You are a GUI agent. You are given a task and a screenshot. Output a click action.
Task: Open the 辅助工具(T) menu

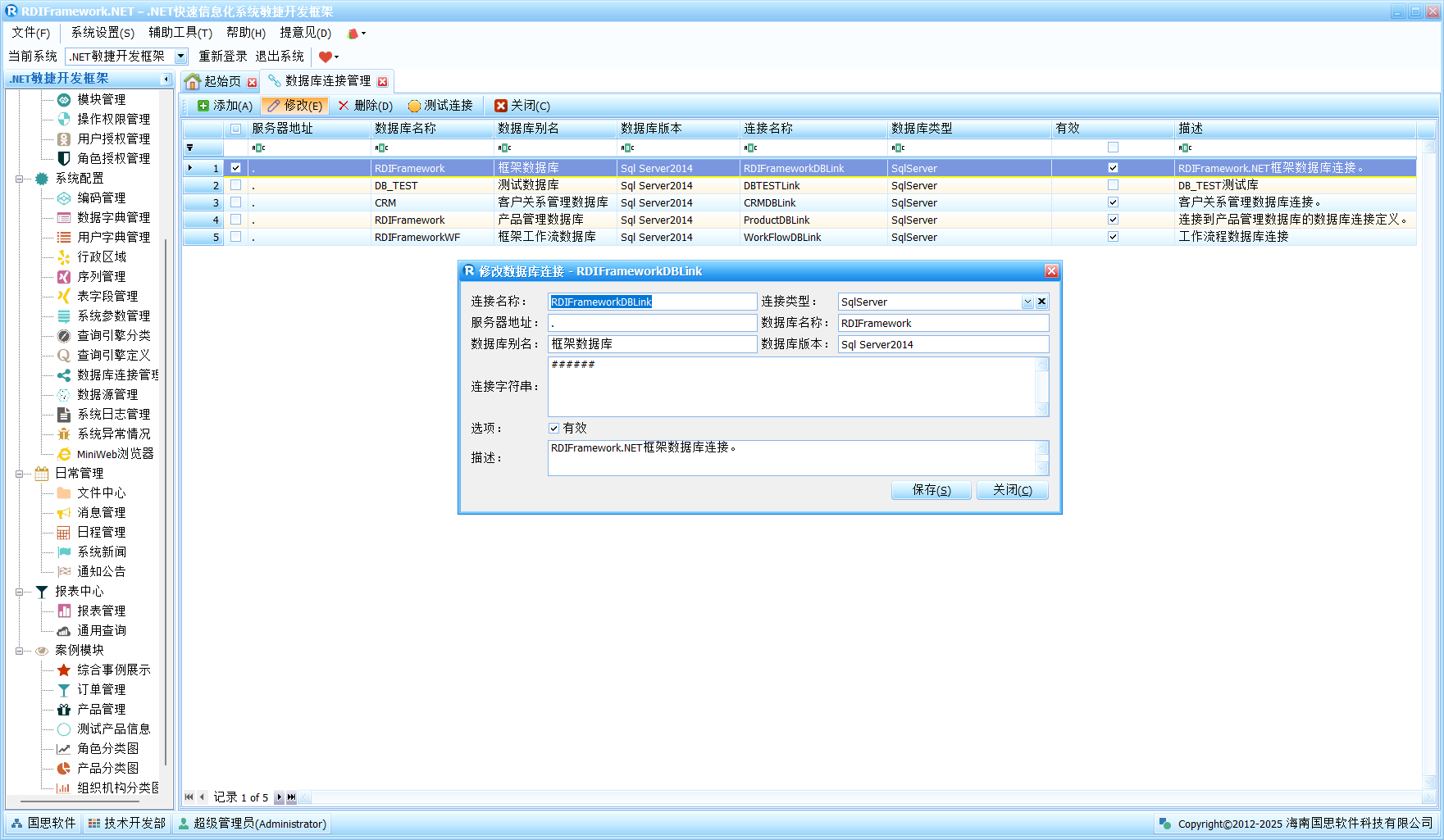[180, 33]
